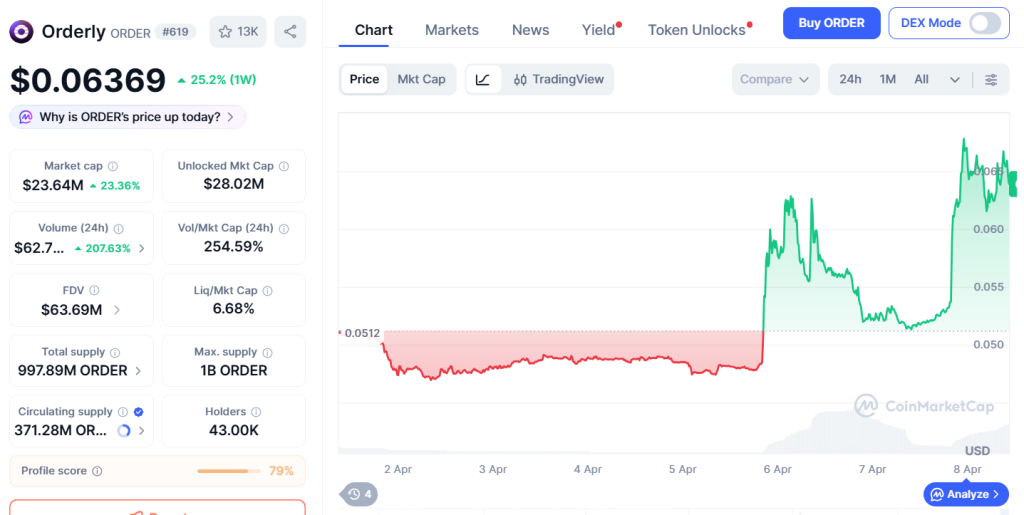Screen dimensions: 1024x515
Task: Open the Token Unlocks tab
Action: point(697,30)
